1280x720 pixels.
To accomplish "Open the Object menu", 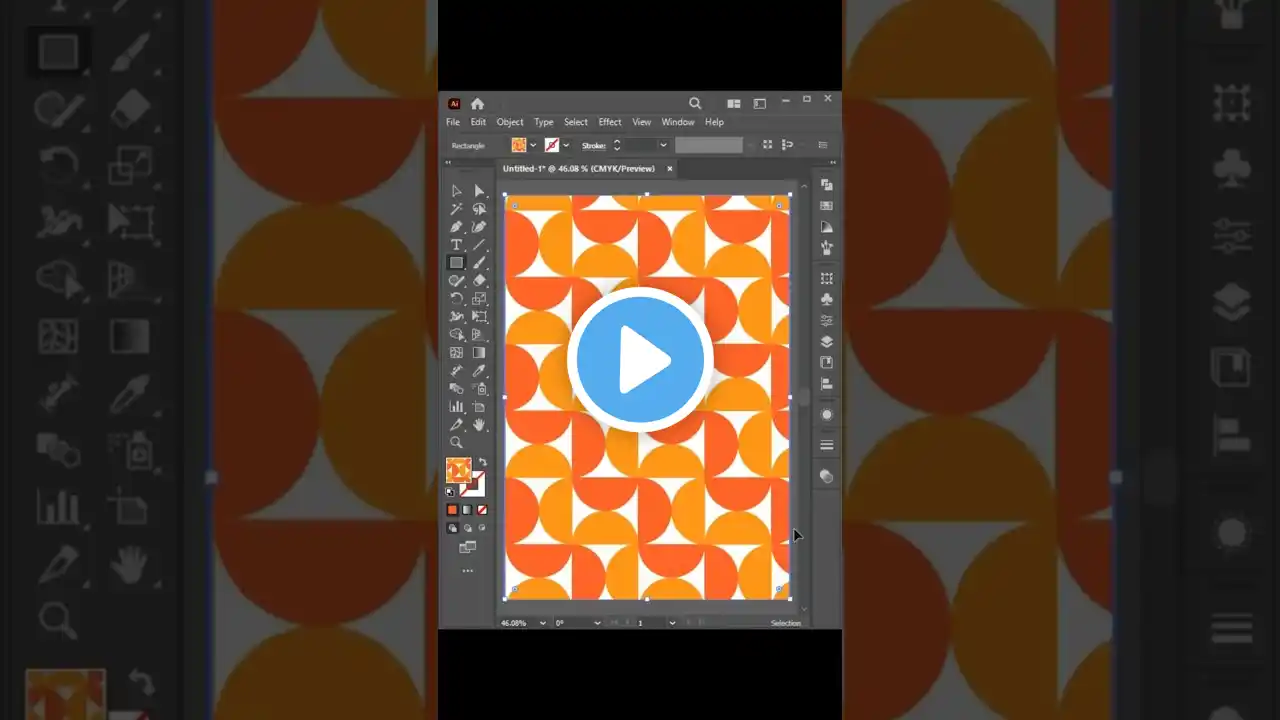I will (x=510, y=122).
